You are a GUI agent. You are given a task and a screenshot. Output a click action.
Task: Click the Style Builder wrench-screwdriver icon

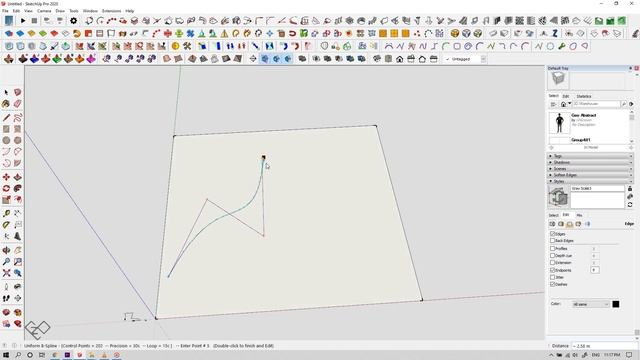[187, 46]
